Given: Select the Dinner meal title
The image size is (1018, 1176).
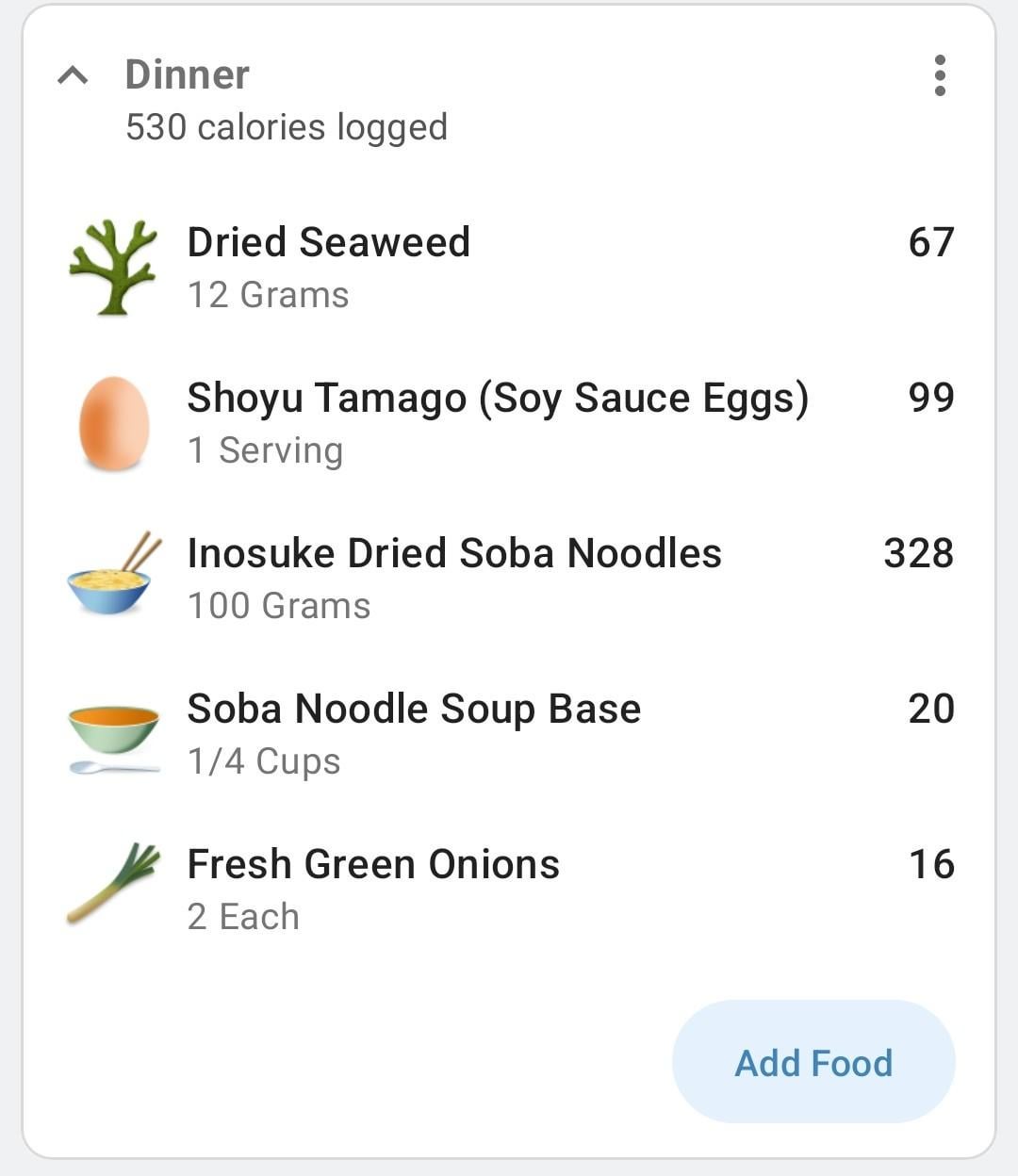Looking at the screenshot, I should click(187, 74).
